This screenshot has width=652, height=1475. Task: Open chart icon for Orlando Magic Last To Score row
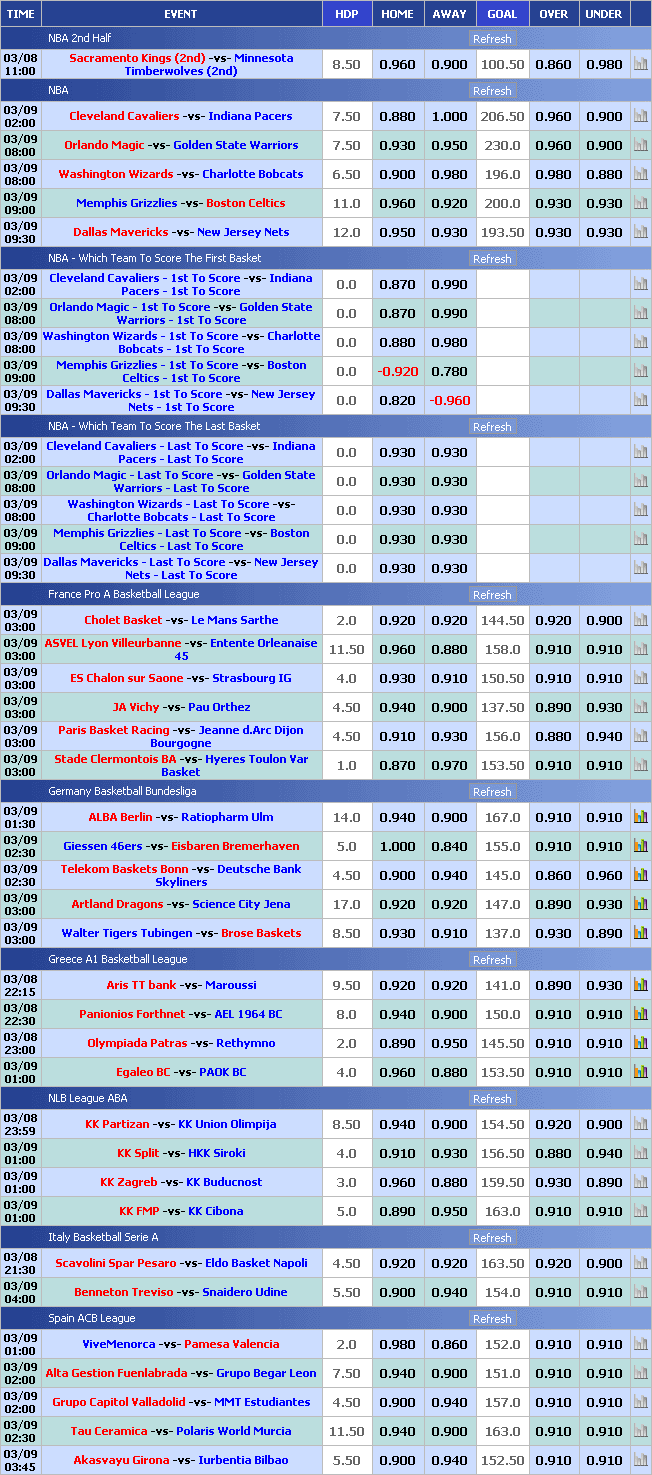[641, 481]
